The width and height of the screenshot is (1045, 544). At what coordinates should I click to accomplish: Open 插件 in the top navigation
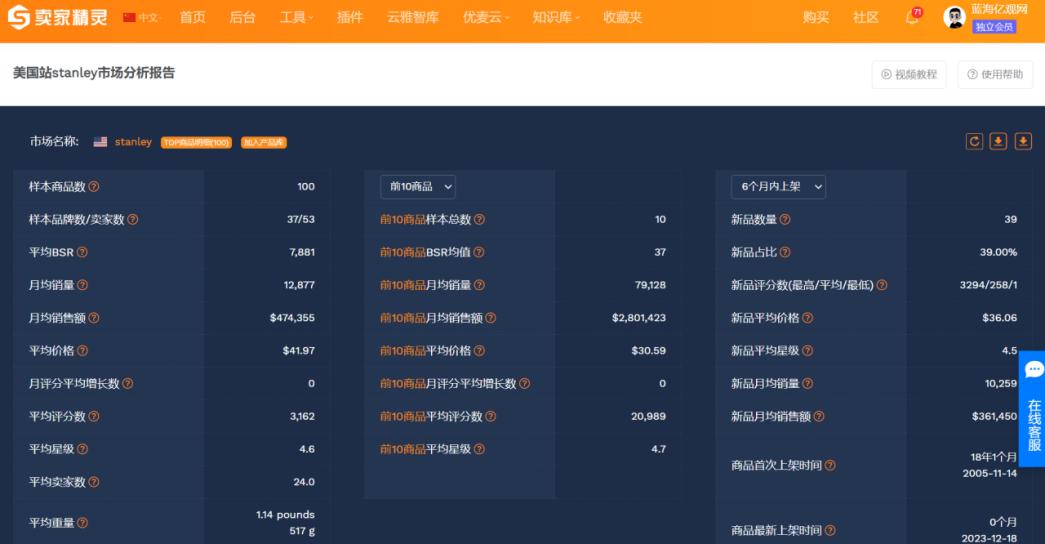tap(350, 17)
